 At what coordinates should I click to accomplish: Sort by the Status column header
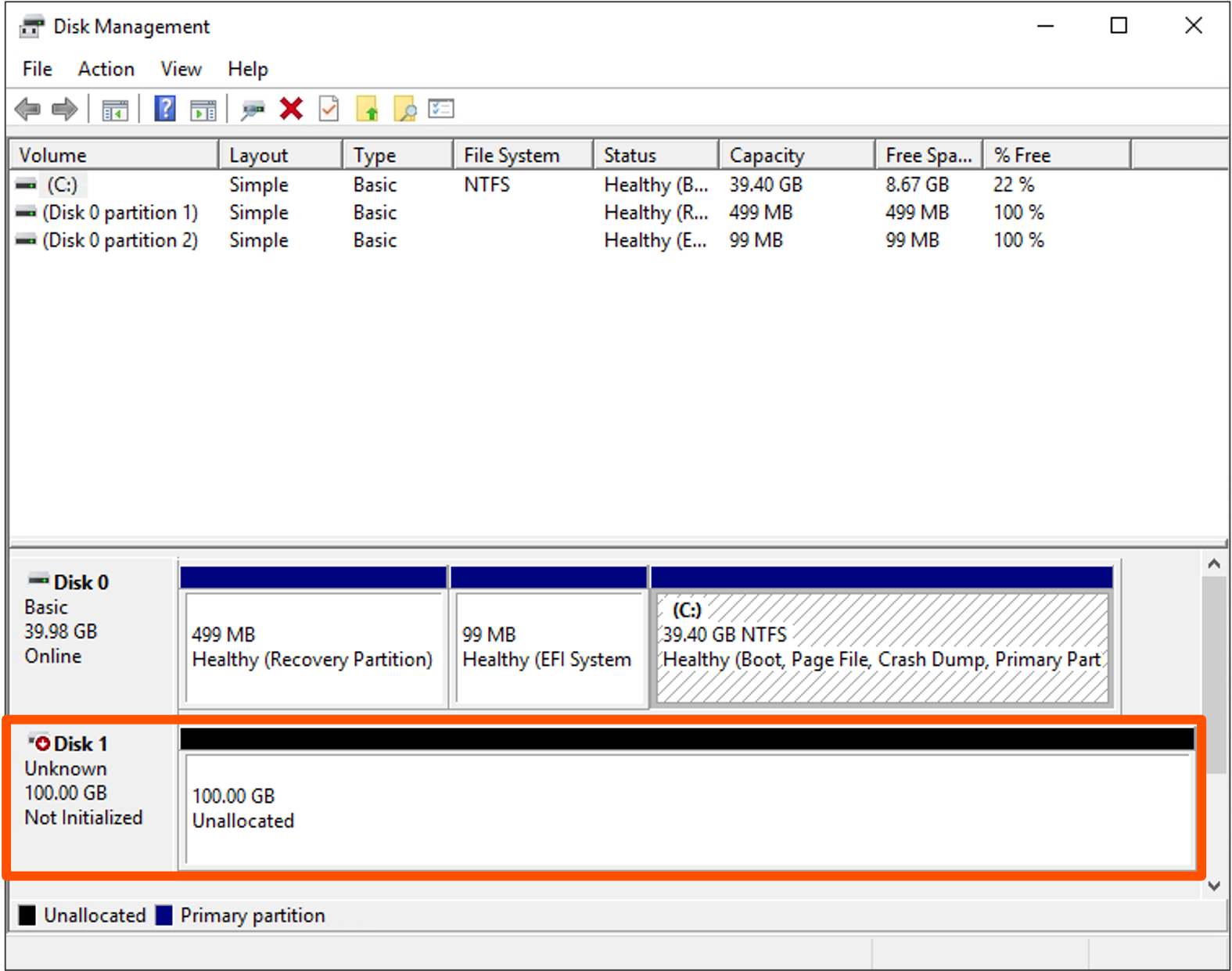coord(656,155)
